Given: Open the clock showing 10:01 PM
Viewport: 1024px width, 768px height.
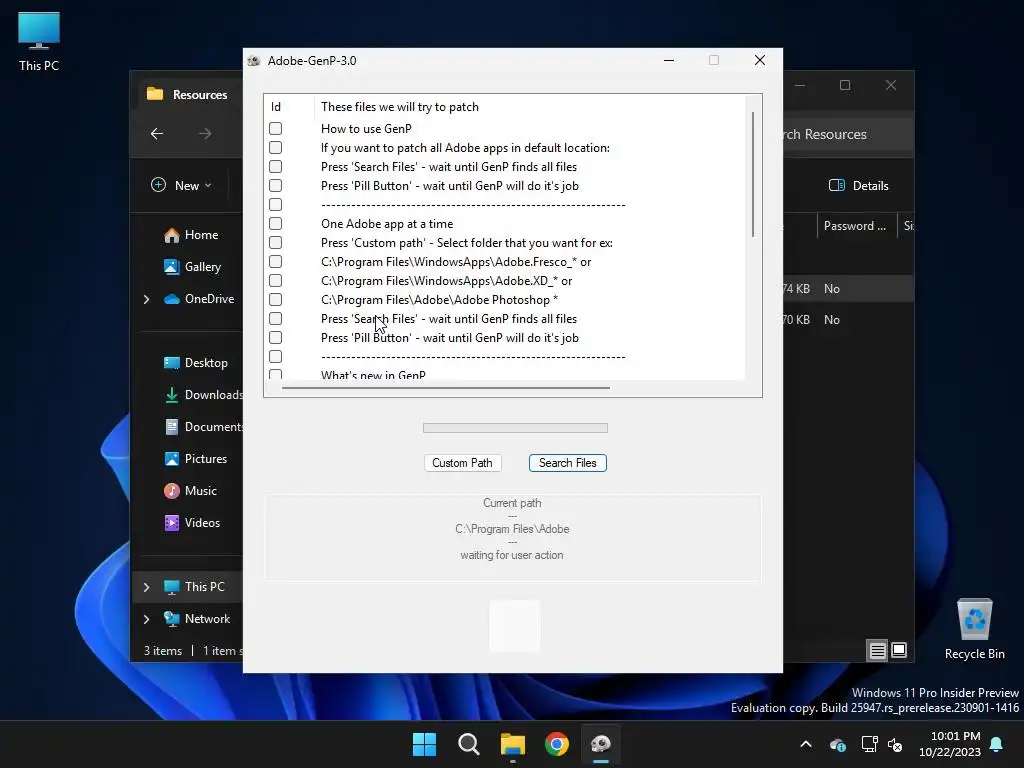Looking at the screenshot, I should click(950, 744).
